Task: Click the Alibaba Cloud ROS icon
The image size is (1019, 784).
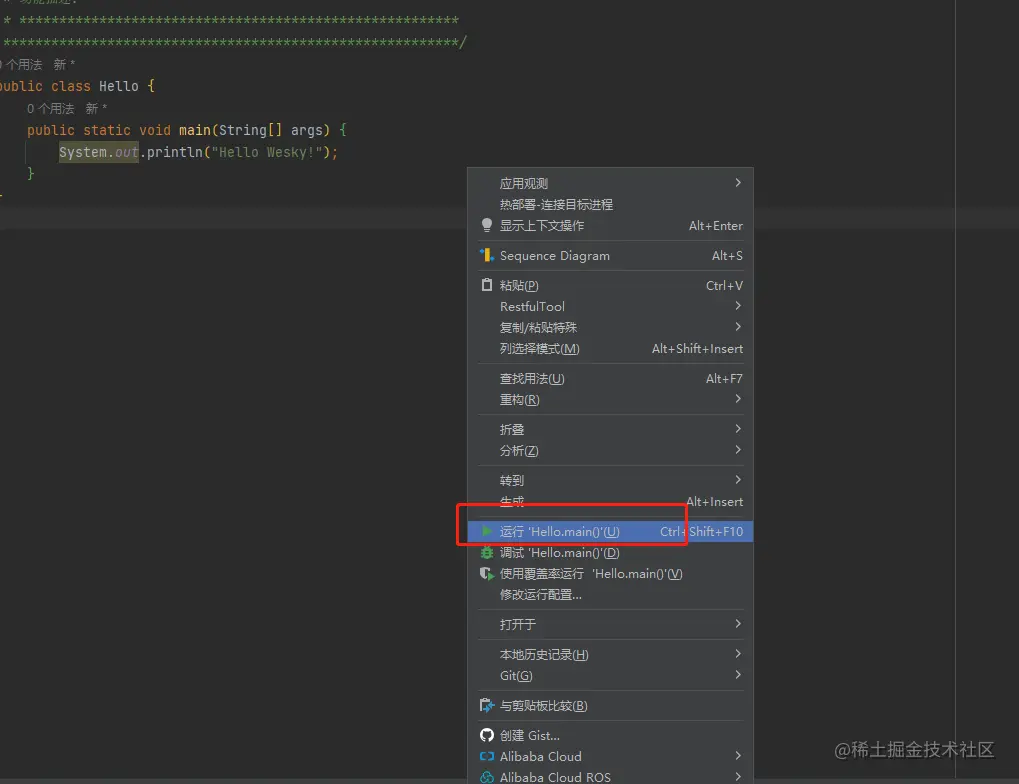Action: click(x=487, y=777)
